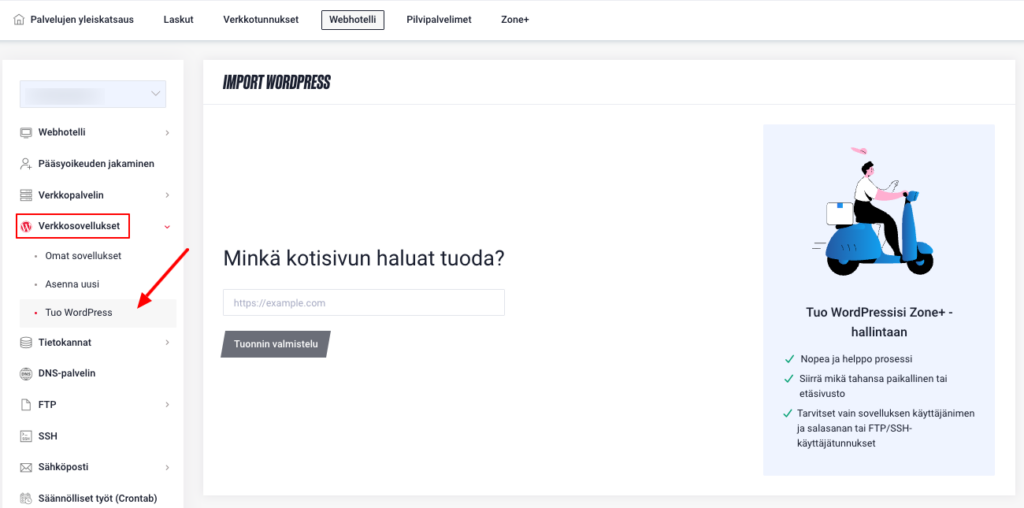Image resolution: width=1024 pixels, height=508 pixels.
Task: Click the Sähköposti envelope icon
Action: pyautogui.click(x=26, y=467)
